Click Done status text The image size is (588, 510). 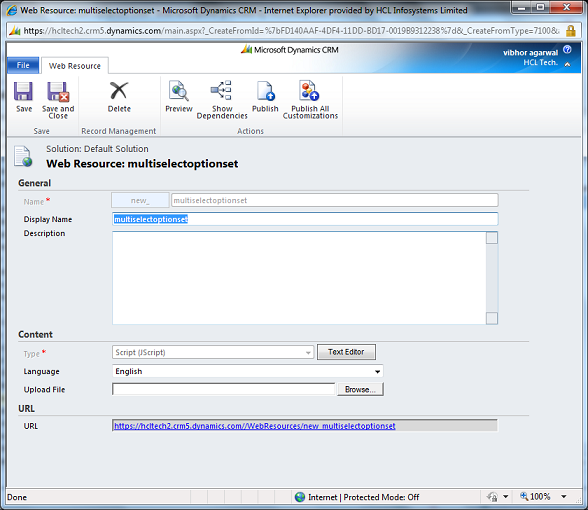(17, 497)
